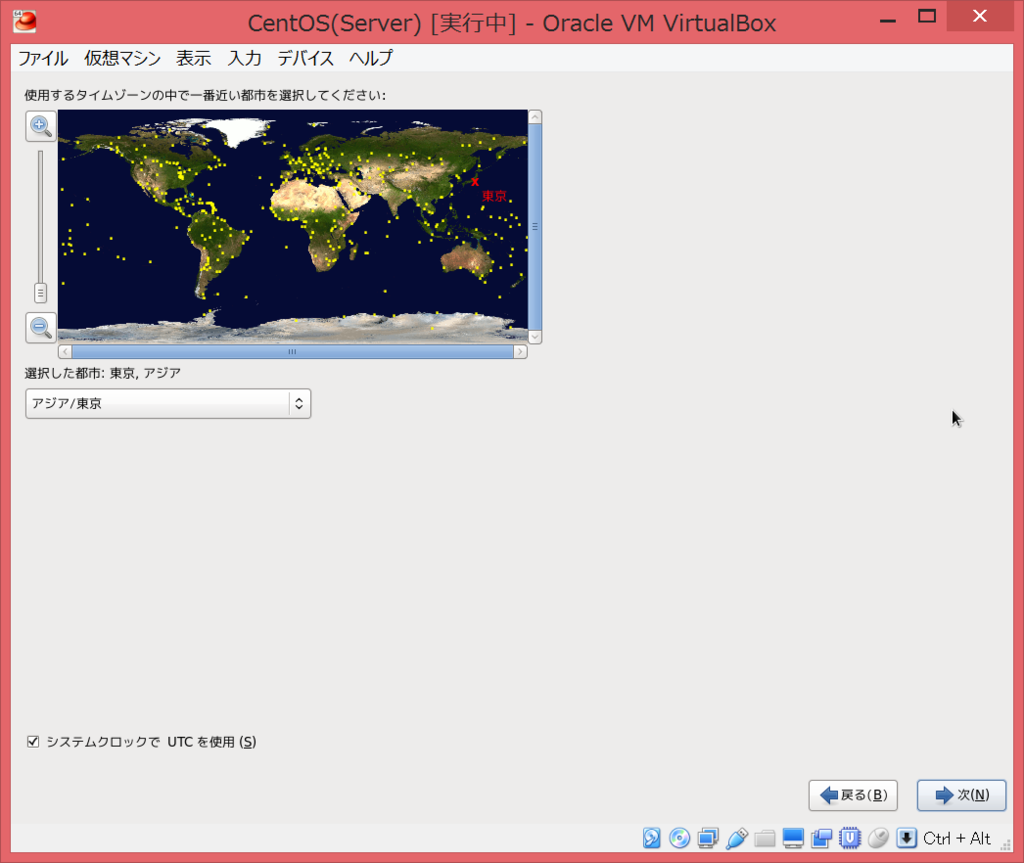
Task: Click the 戻る(B) back button
Action: point(853,795)
